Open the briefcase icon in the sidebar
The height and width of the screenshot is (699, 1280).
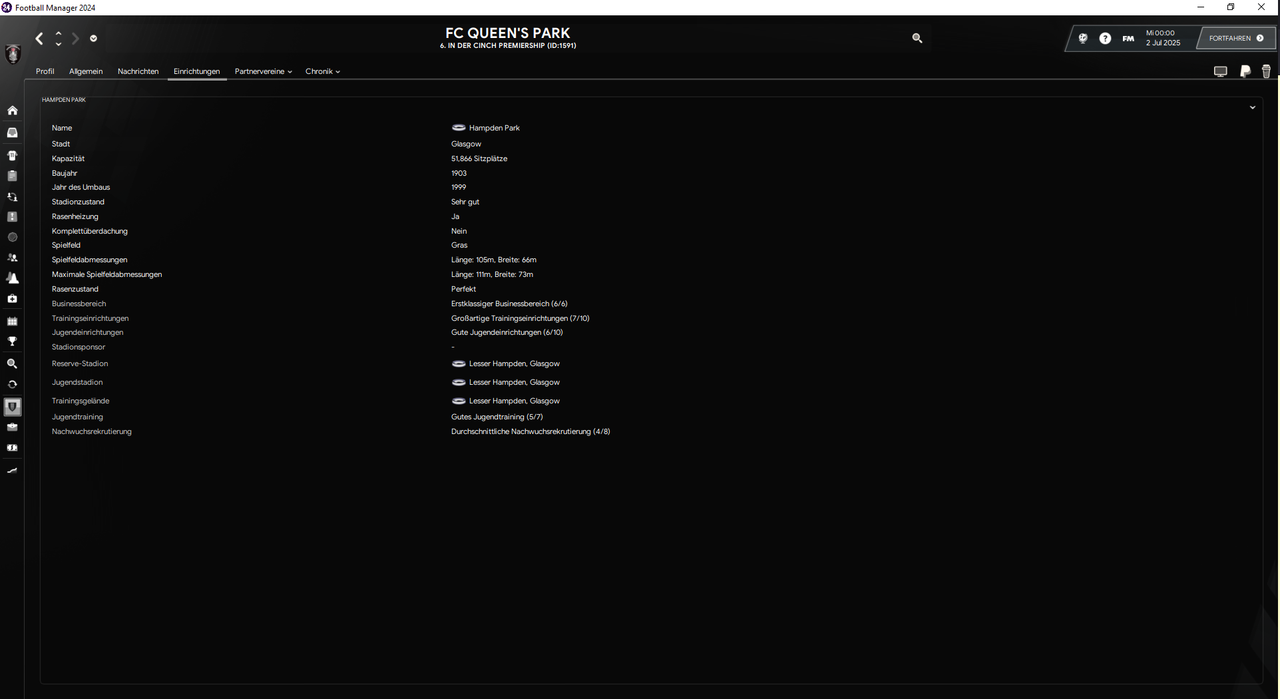pyautogui.click(x=12, y=427)
